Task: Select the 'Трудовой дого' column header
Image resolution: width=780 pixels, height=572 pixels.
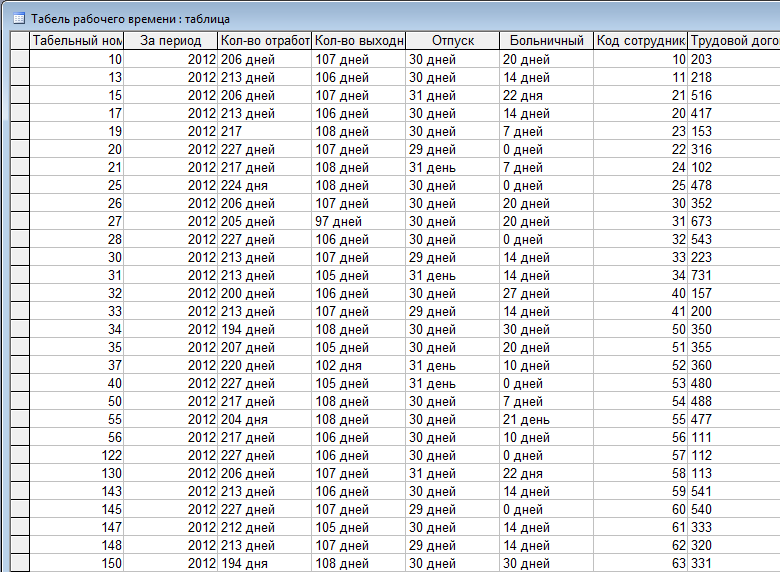Action: 734,41
